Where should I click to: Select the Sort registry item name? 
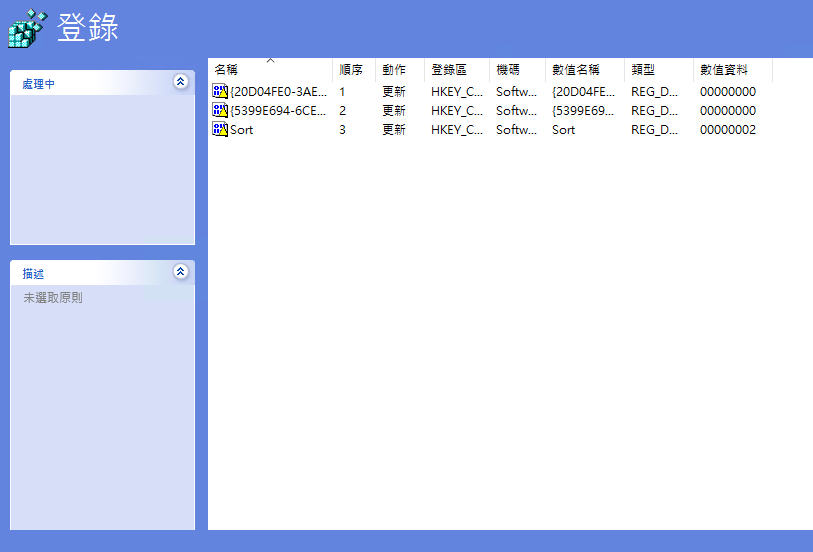(242, 130)
